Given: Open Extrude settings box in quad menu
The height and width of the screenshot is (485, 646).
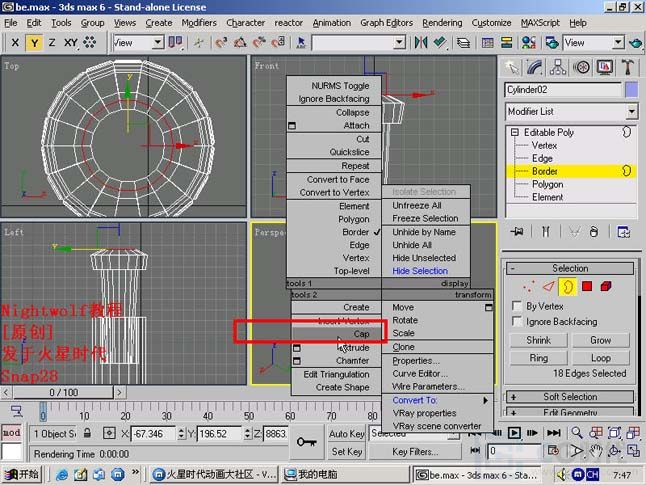Looking at the screenshot, I should pyautogui.click(x=296, y=348).
